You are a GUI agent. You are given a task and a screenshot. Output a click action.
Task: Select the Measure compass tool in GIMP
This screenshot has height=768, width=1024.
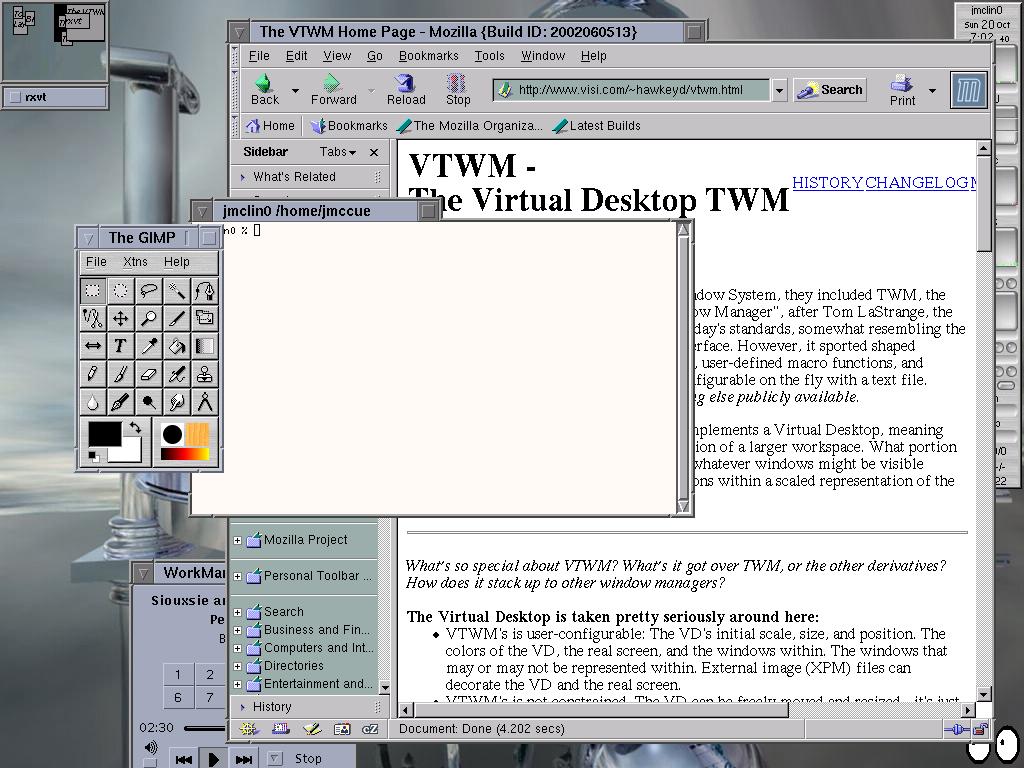[x=204, y=402]
